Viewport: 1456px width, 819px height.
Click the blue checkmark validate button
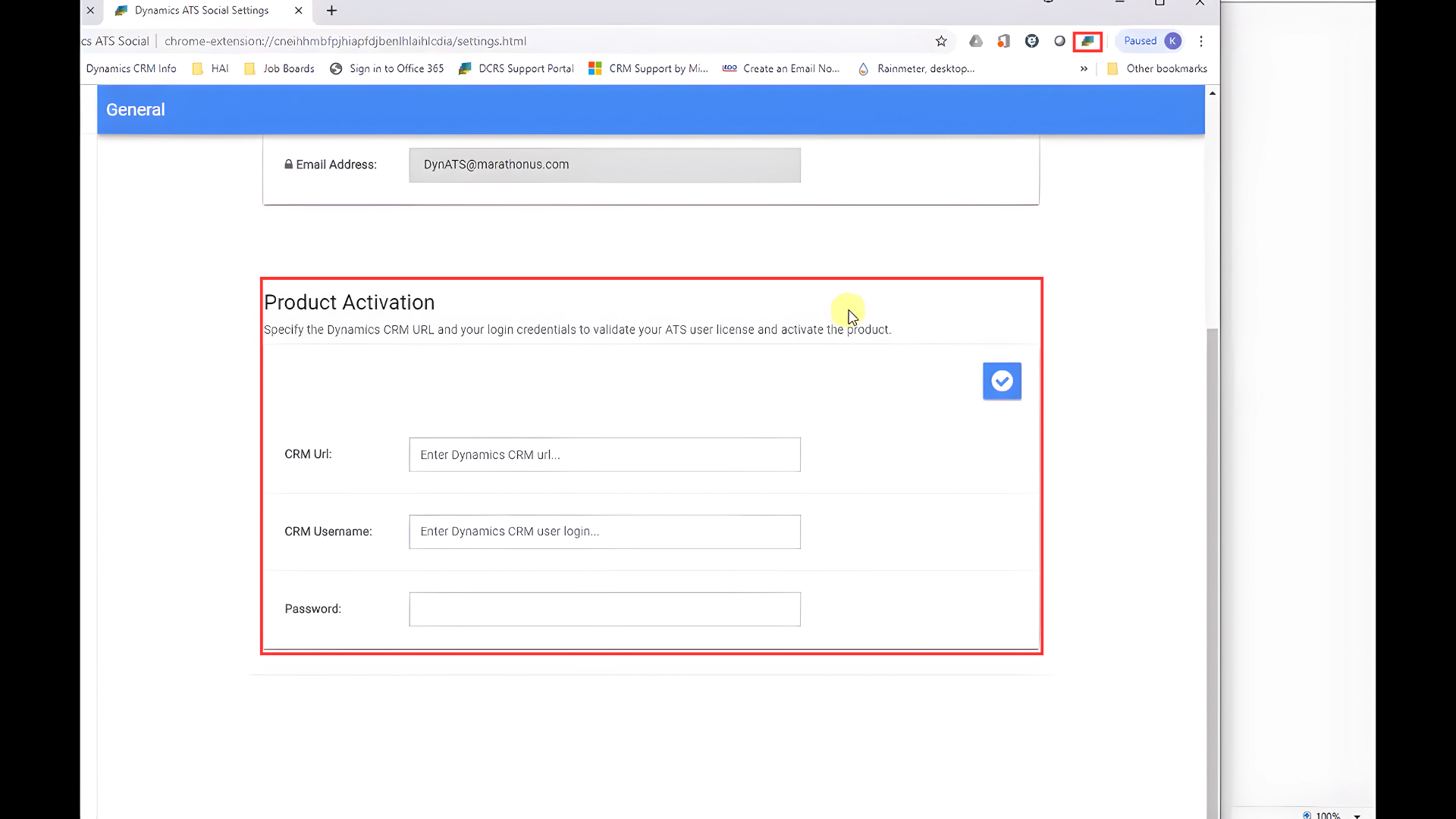[x=1002, y=381]
